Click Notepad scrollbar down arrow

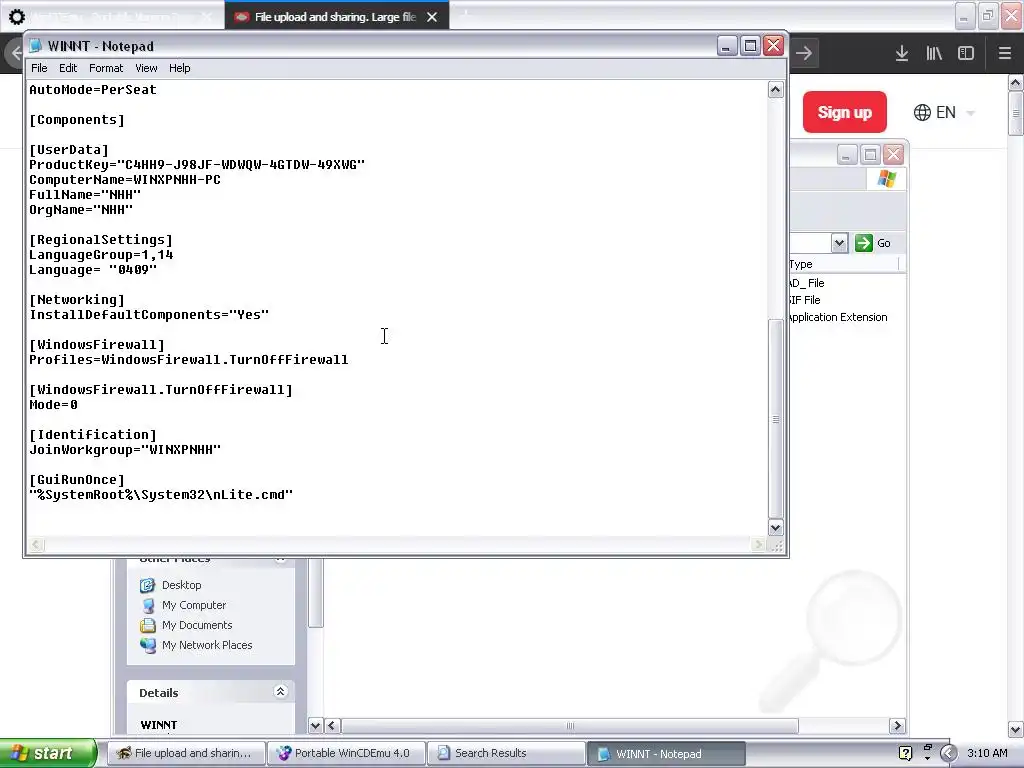click(775, 528)
